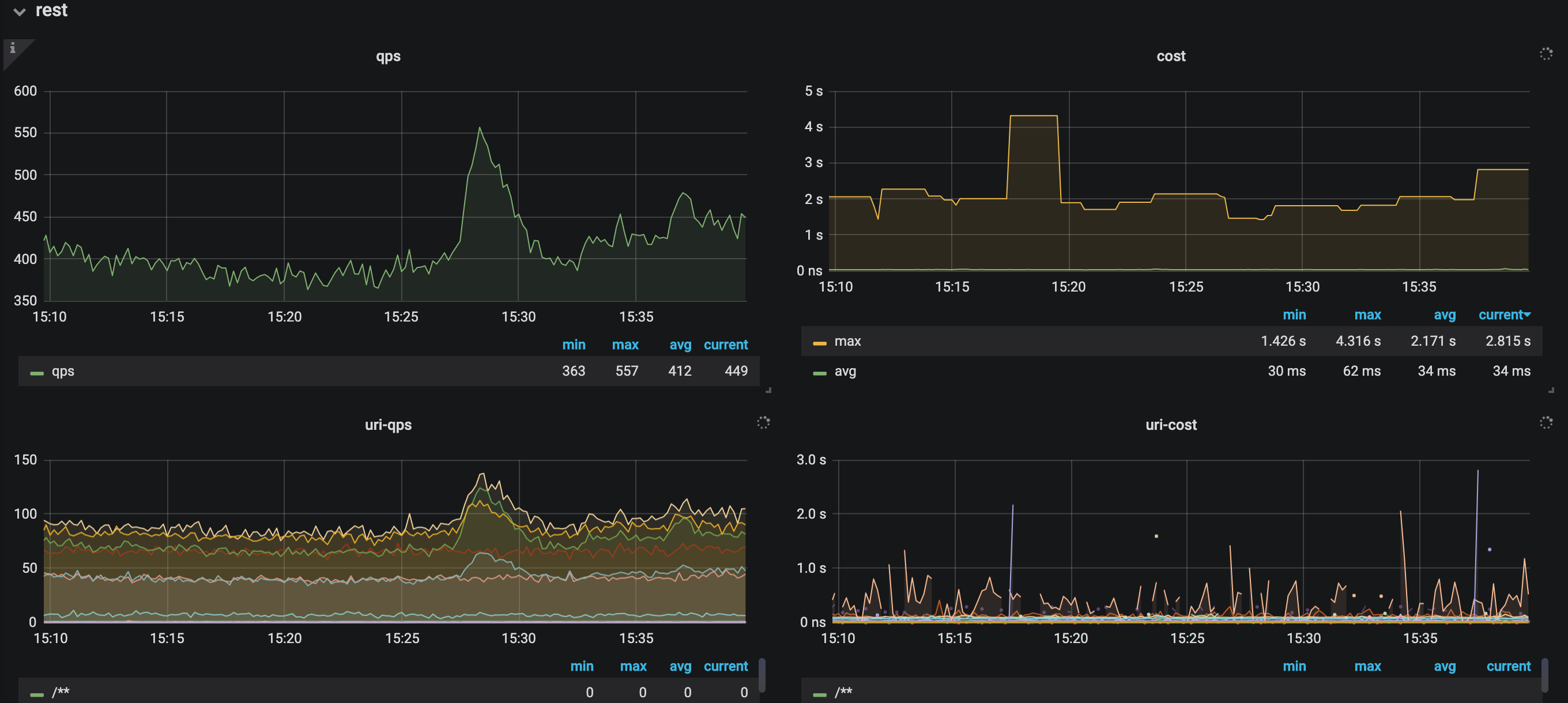Open the uri-qps panel title menu
1568x703 pixels.
[388, 425]
